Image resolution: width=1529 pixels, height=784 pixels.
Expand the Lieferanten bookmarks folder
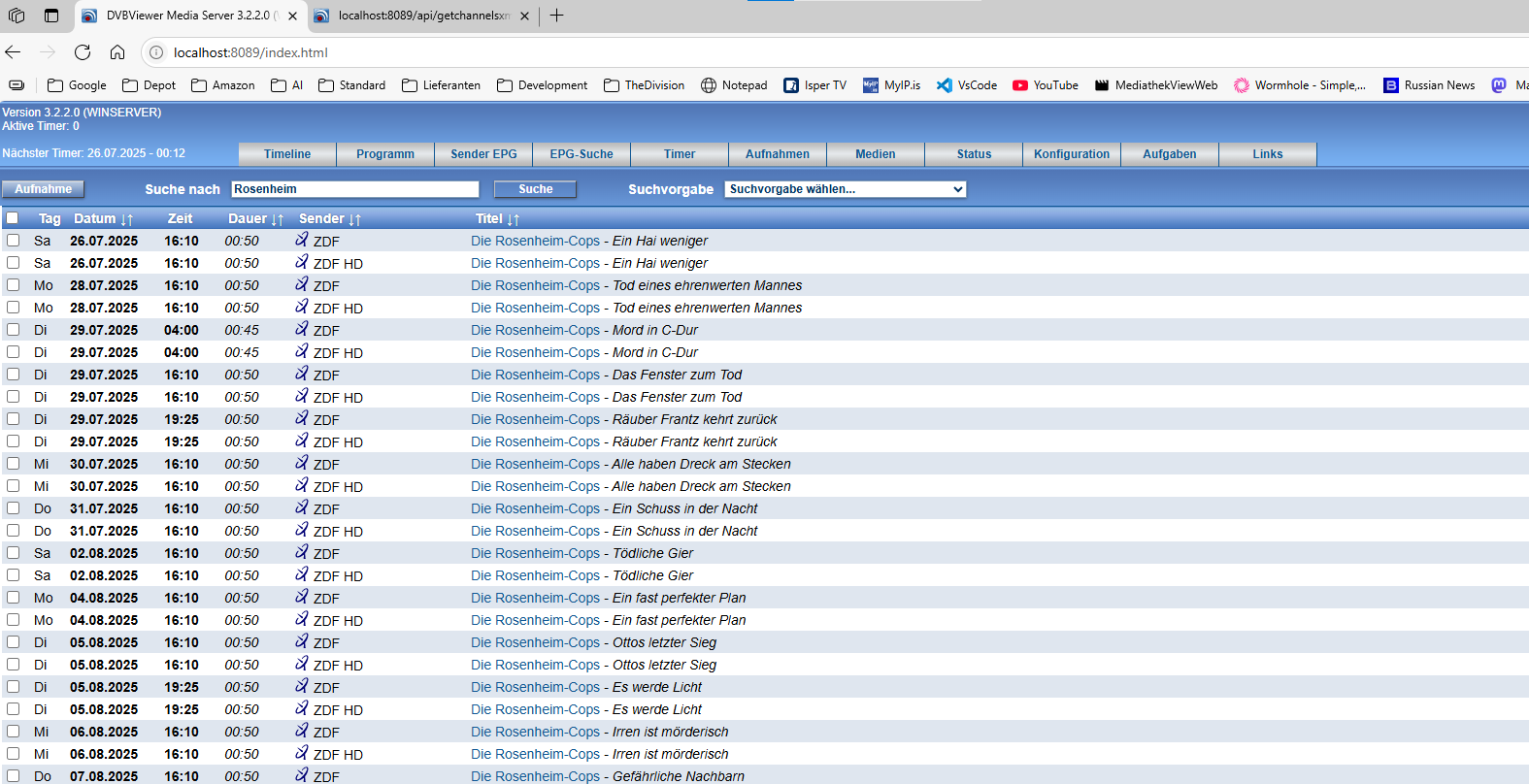click(x=441, y=85)
